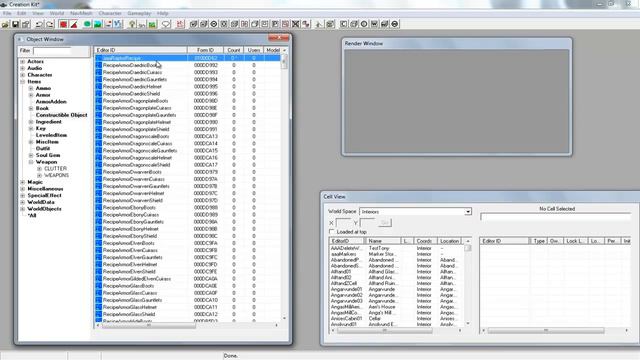Click the red icon right of the speech bubble

tap(180, 24)
